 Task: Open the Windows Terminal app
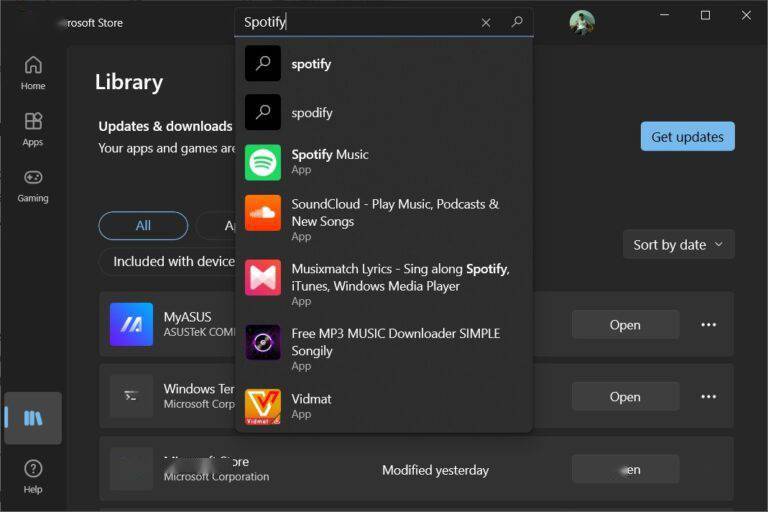tap(625, 397)
